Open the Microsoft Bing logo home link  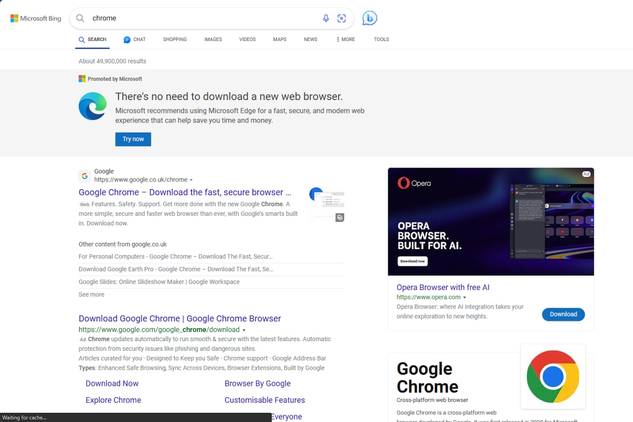click(36, 18)
